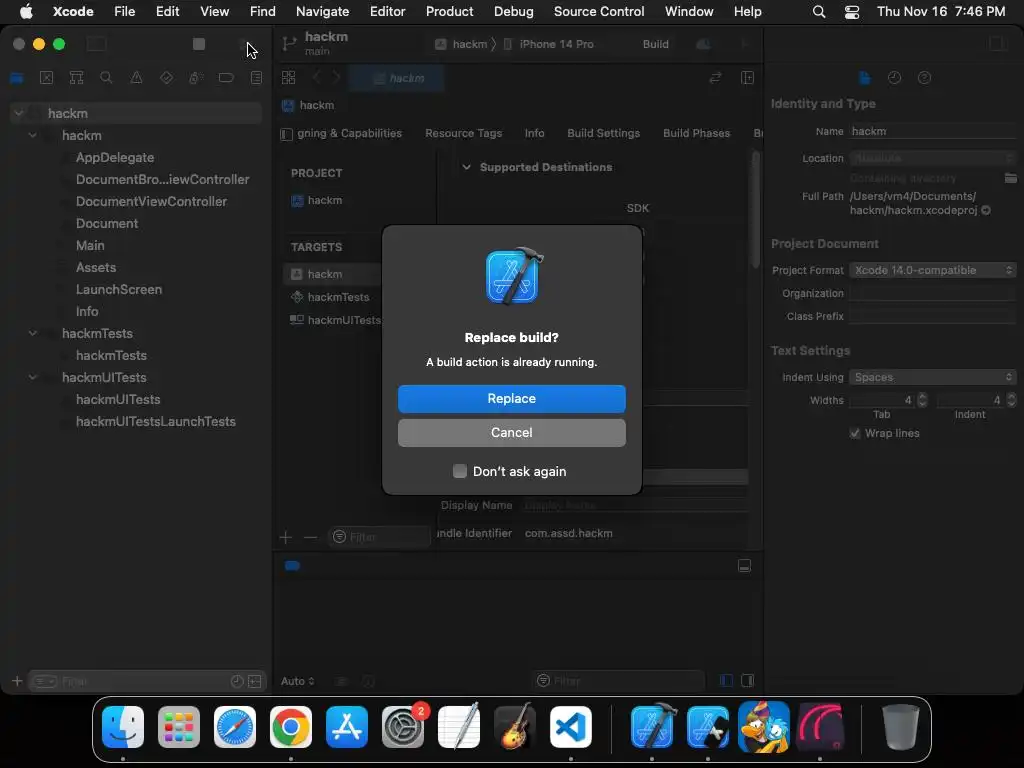This screenshot has width=1024, height=768.
Task: Toggle the variables view pane button
Action: coord(726,680)
